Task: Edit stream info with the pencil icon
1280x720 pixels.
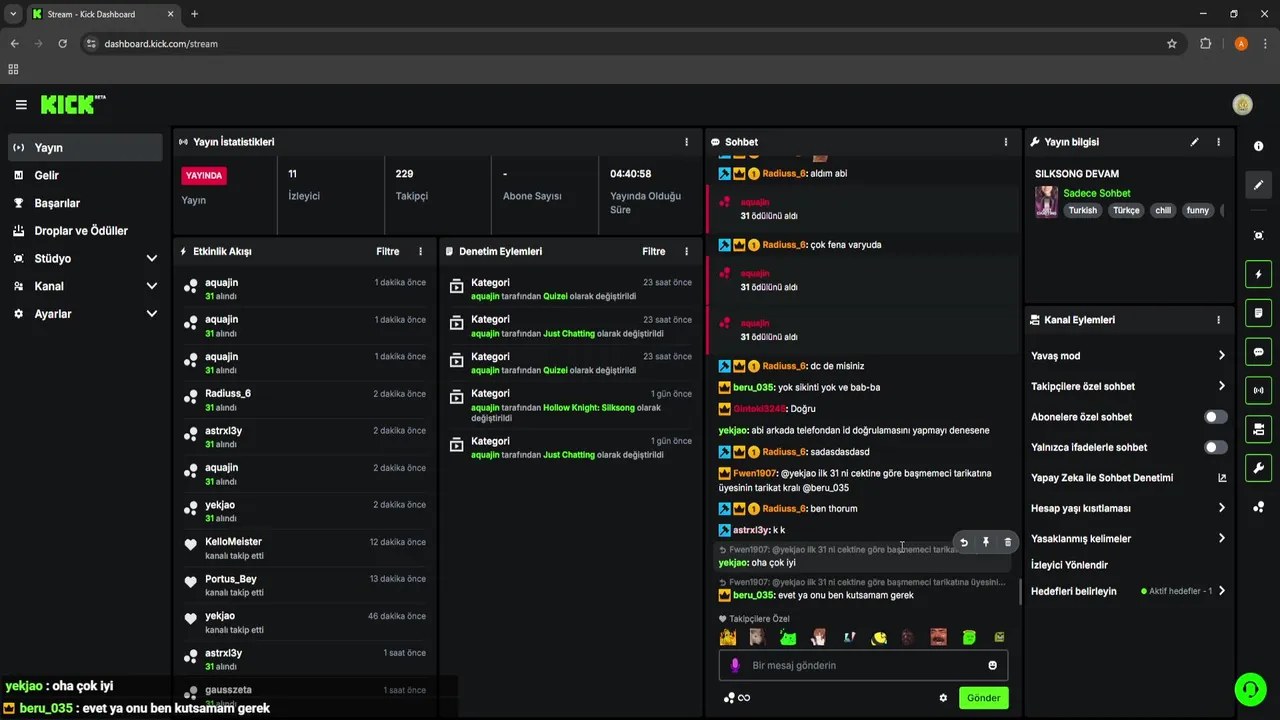Action: (x=1194, y=142)
